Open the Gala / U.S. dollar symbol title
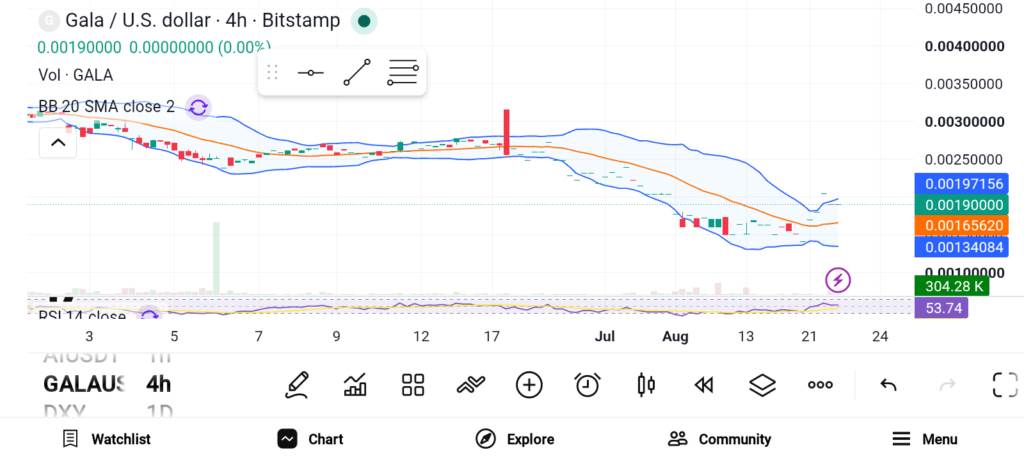 (x=202, y=21)
